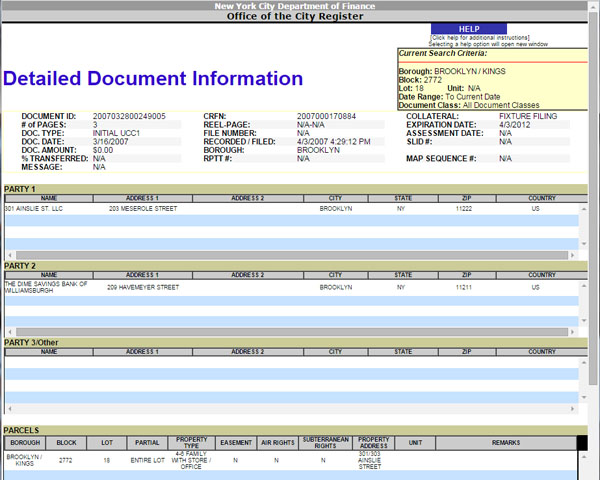
Task: Click the 301 AINSLIE ST. LLC name cell
Action: [x=33, y=209]
